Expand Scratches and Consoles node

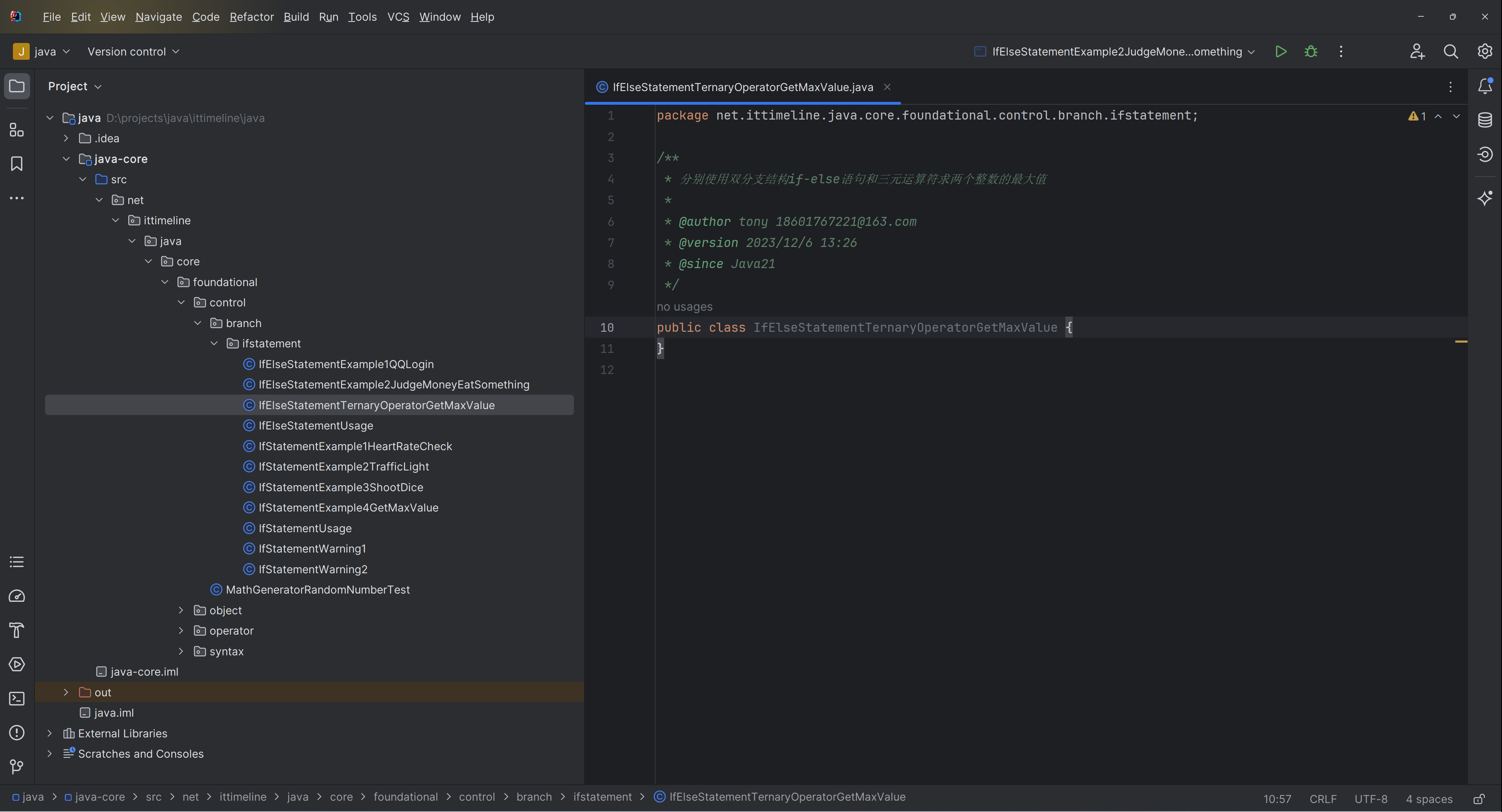click(50, 754)
